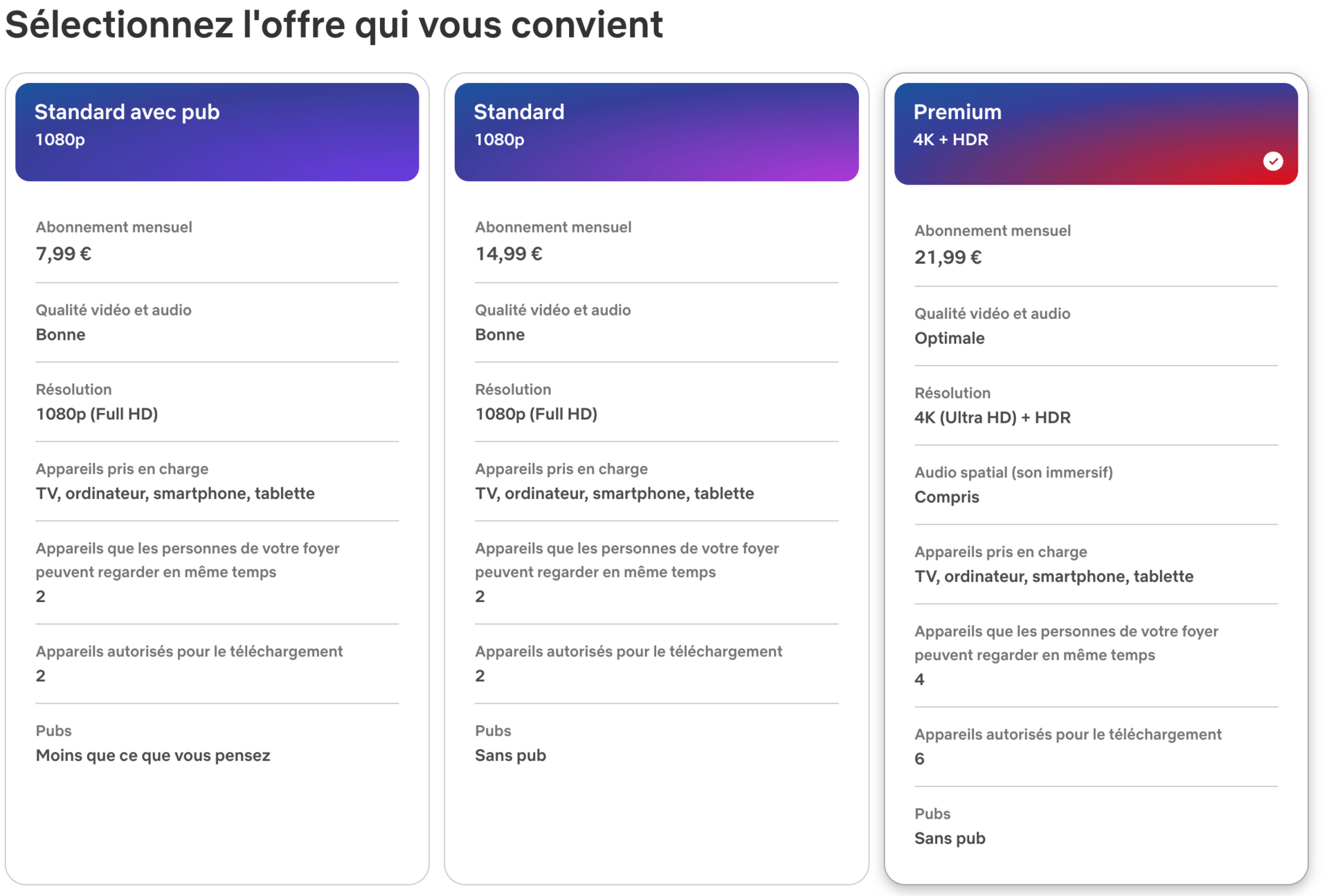
Task: Click Bonne quality in Standard avec pub
Action: coord(60,335)
